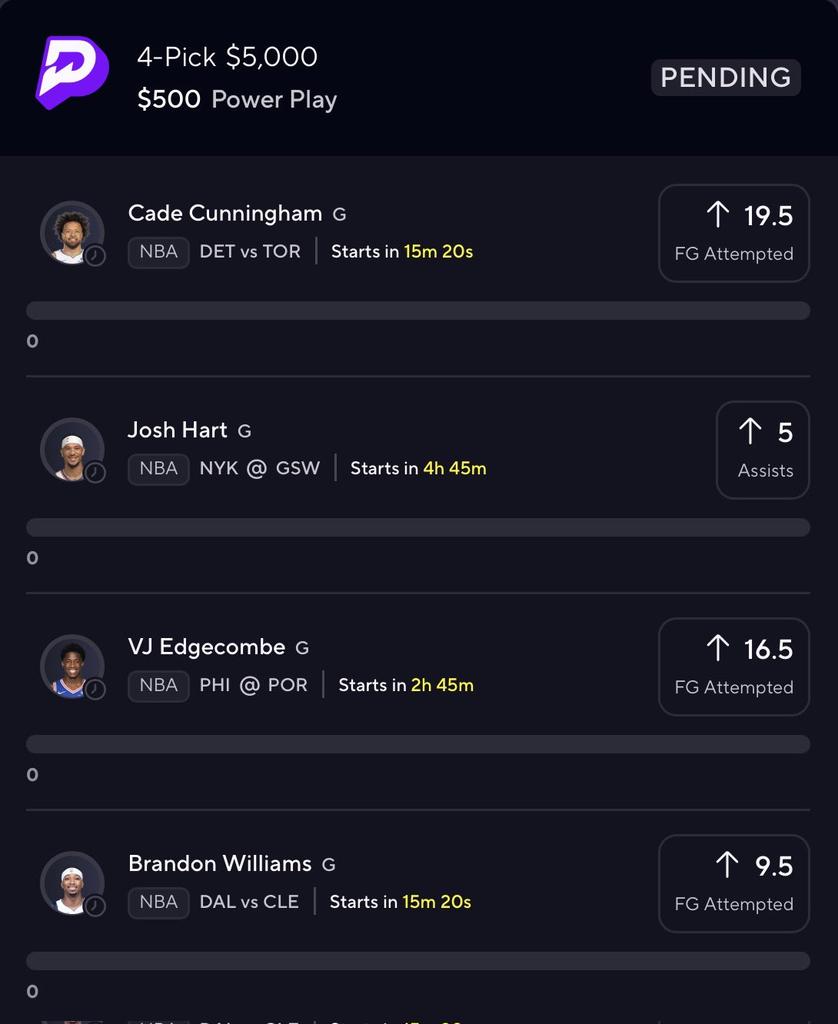Tap the NBA tag for NYK @ GSW
838x1024 pixels.
pyautogui.click(x=158, y=469)
